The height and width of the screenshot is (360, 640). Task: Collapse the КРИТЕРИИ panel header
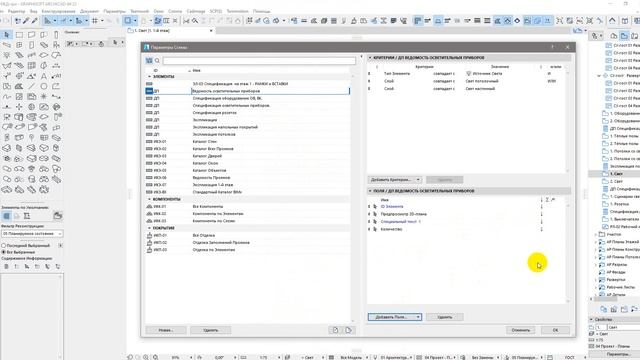click(x=370, y=58)
